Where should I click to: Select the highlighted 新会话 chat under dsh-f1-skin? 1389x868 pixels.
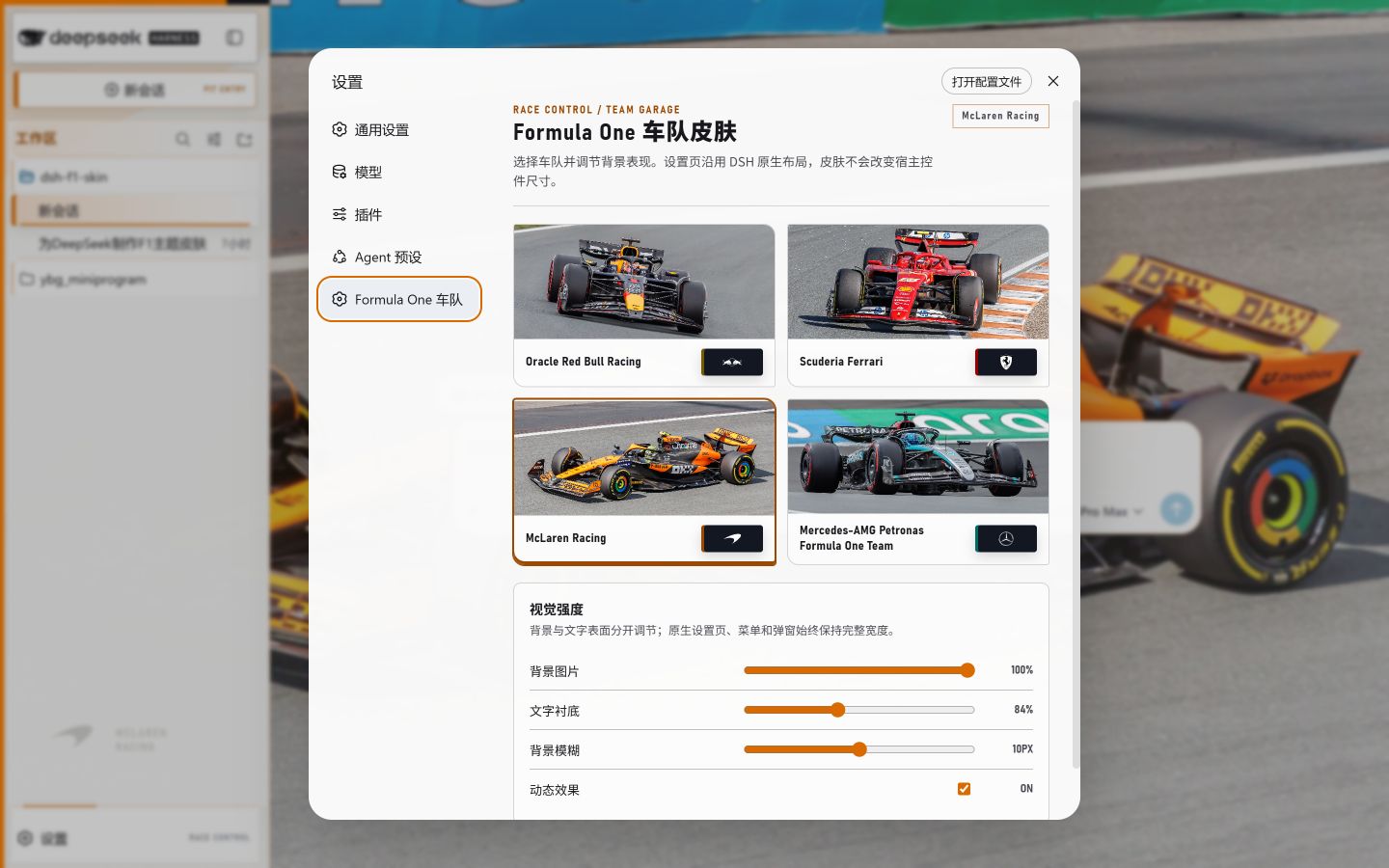click(x=135, y=211)
